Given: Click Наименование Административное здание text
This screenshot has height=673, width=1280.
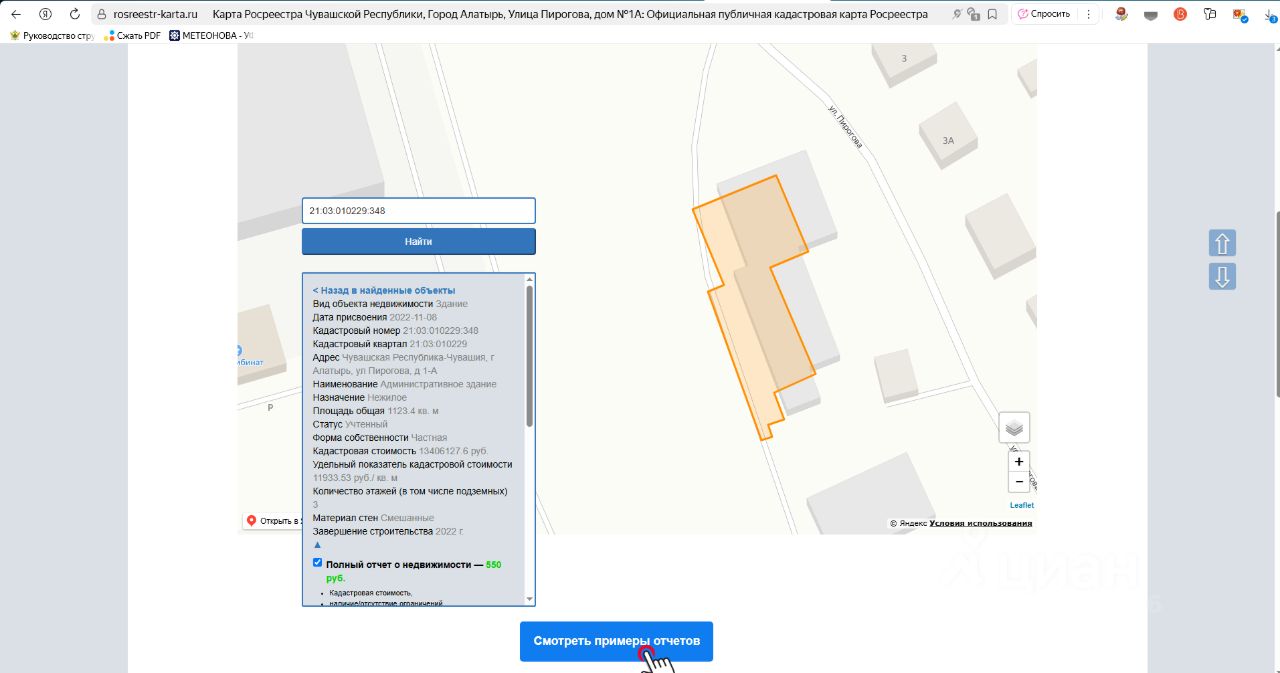Looking at the screenshot, I should click(x=404, y=384).
